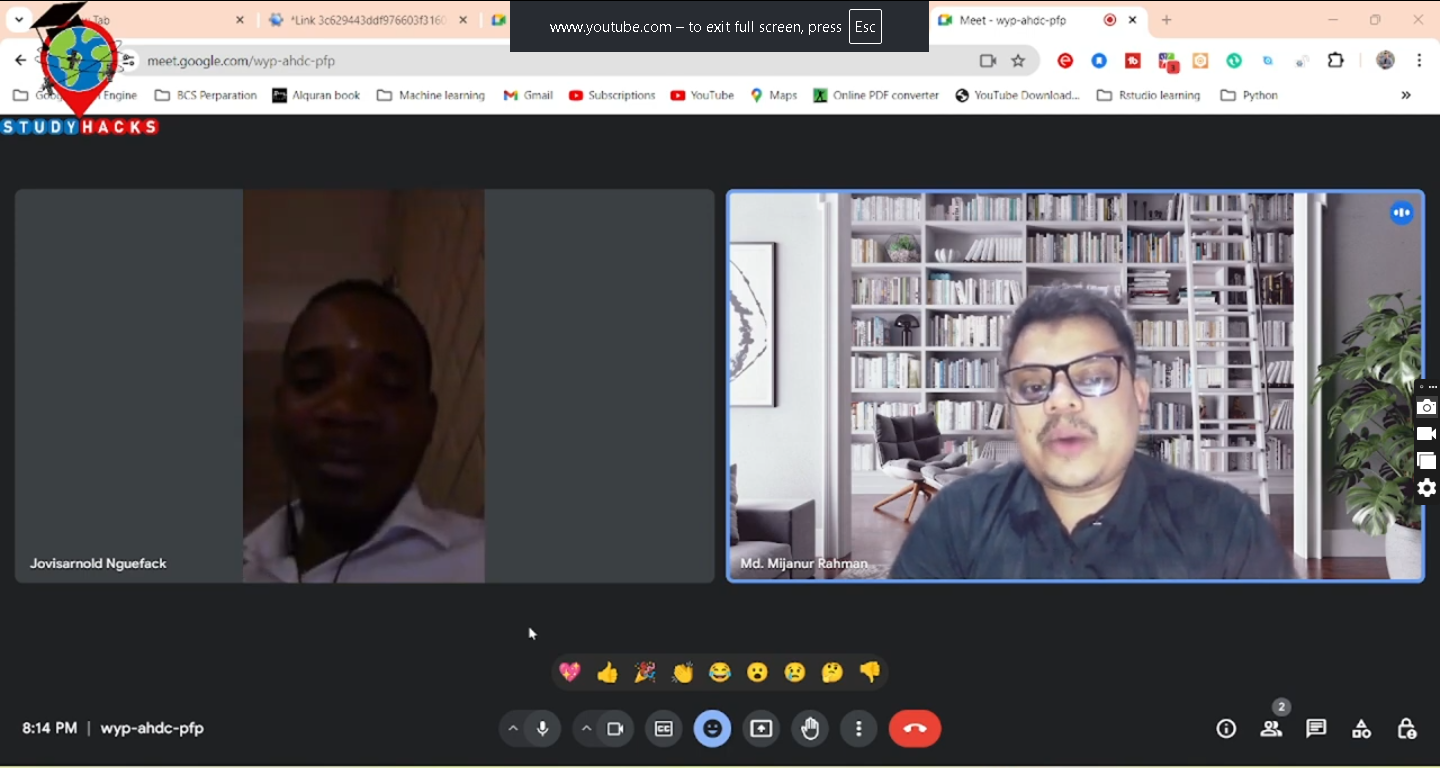Send sparkling heart reaction
1440x768 pixels.
[x=570, y=672]
